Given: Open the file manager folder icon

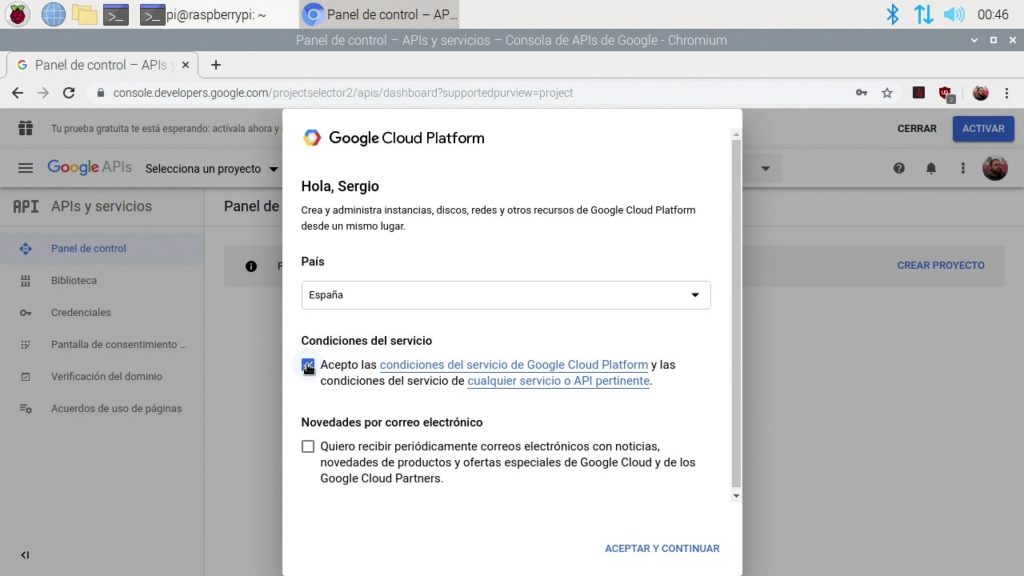Looking at the screenshot, I should tap(84, 14).
